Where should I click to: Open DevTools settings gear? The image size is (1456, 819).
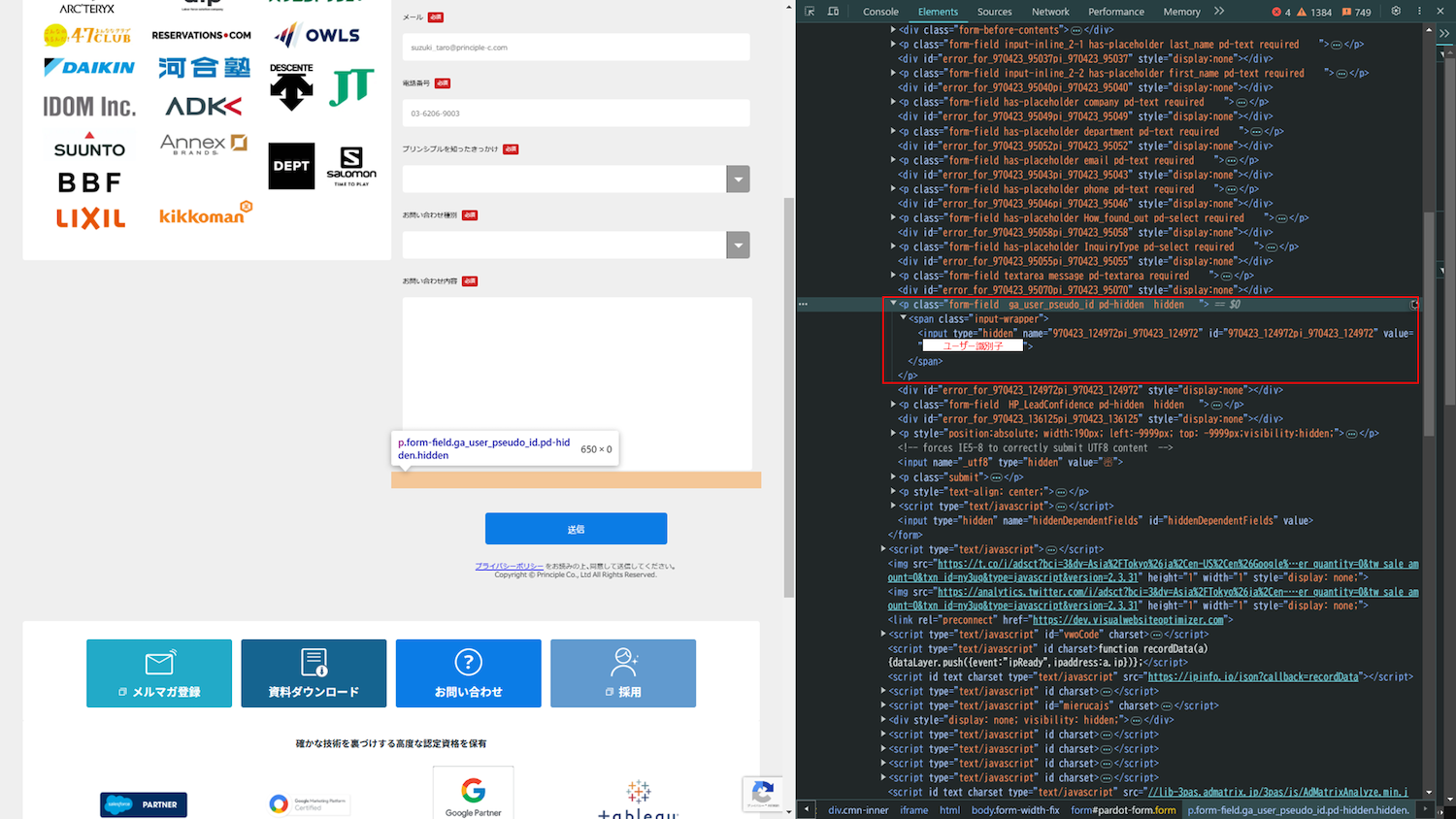click(1396, 12)
